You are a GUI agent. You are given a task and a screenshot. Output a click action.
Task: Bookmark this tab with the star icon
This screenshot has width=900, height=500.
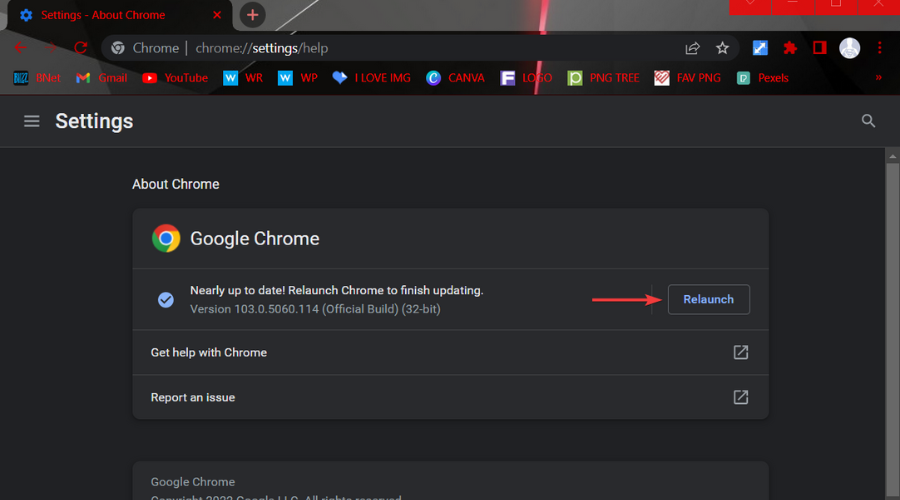click(x=722, y=48)
